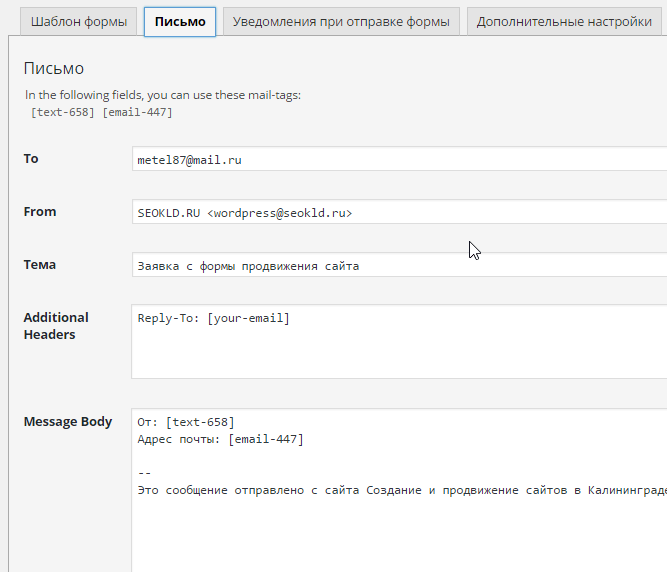
Task: Click the To field label
Action: point(31,159)
